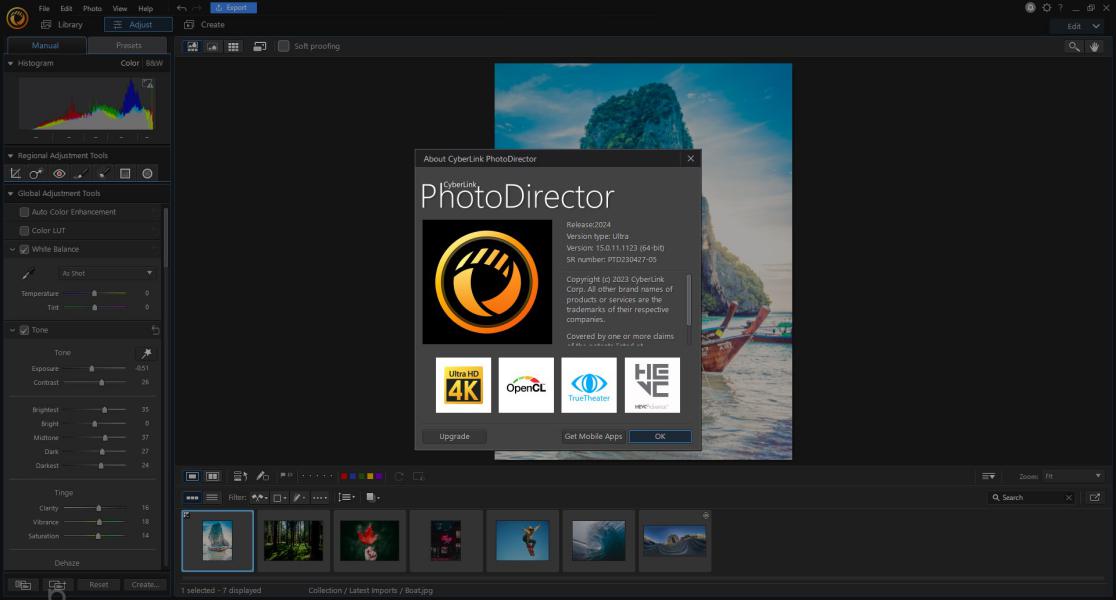Screen dimensions: 1116x600
Task: Click Get Mobile Apps button
Action: (x=593, y=436)
